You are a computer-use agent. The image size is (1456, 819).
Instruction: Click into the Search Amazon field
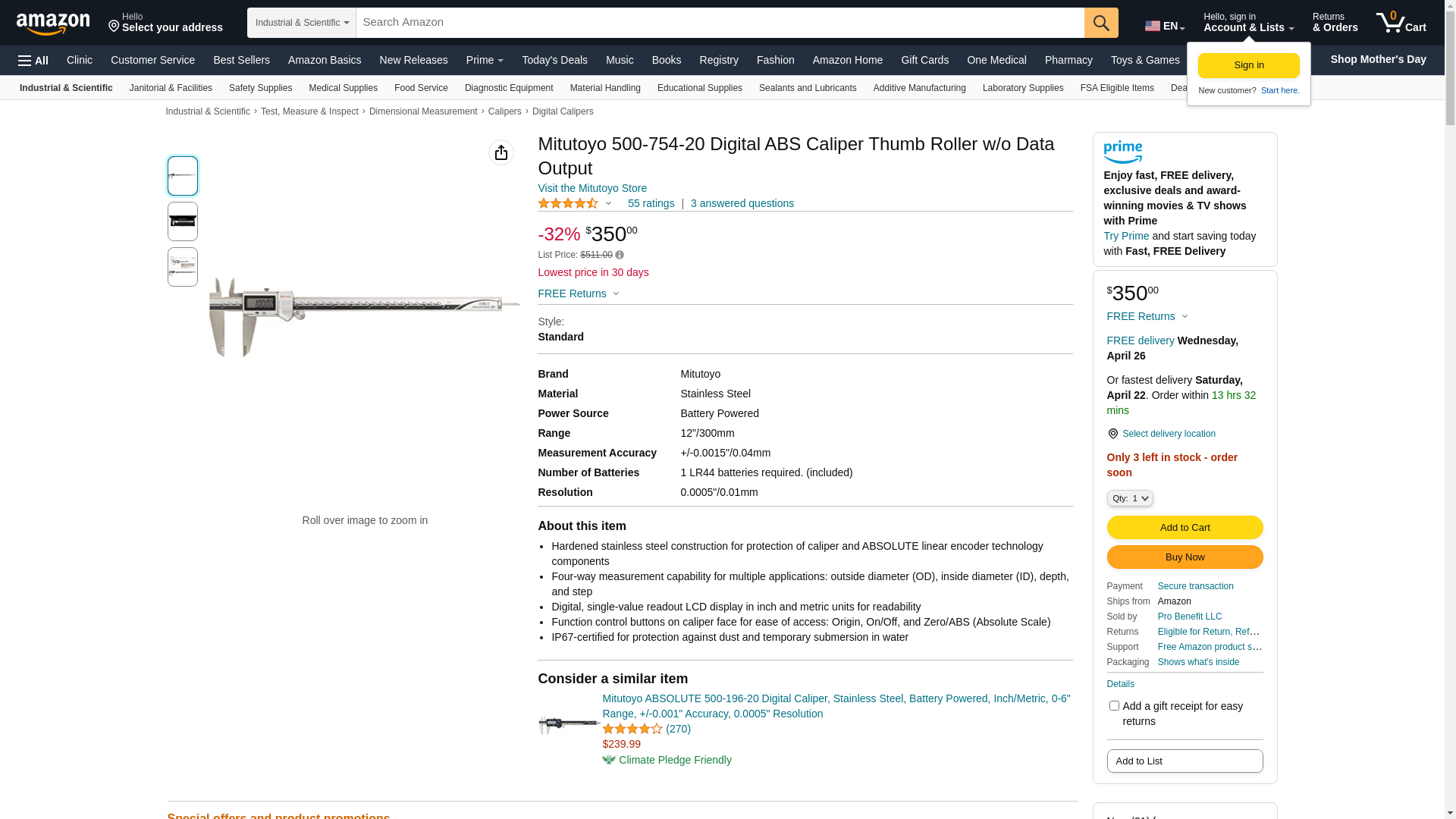pos(719,23)
